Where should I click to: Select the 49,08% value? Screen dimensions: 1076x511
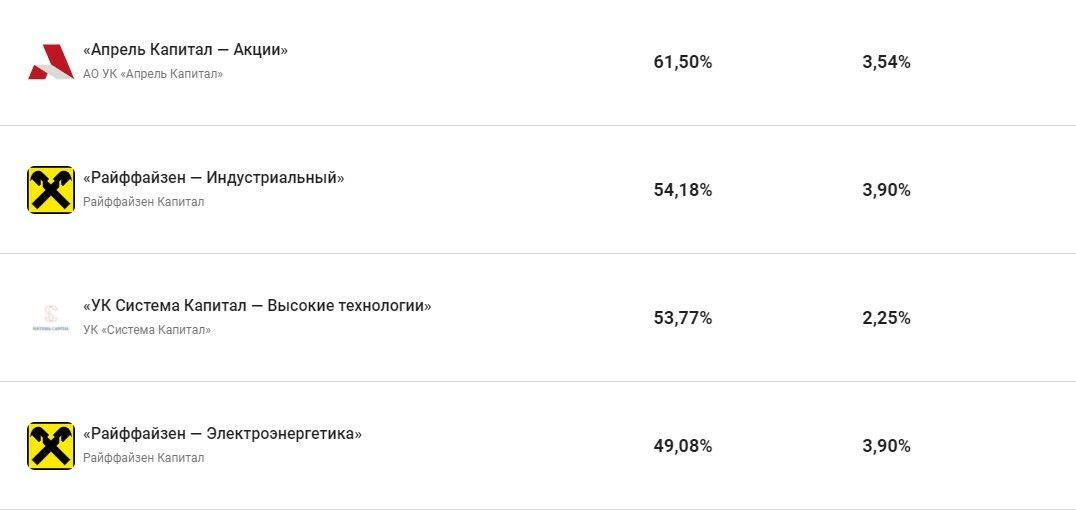pos(682,446)
